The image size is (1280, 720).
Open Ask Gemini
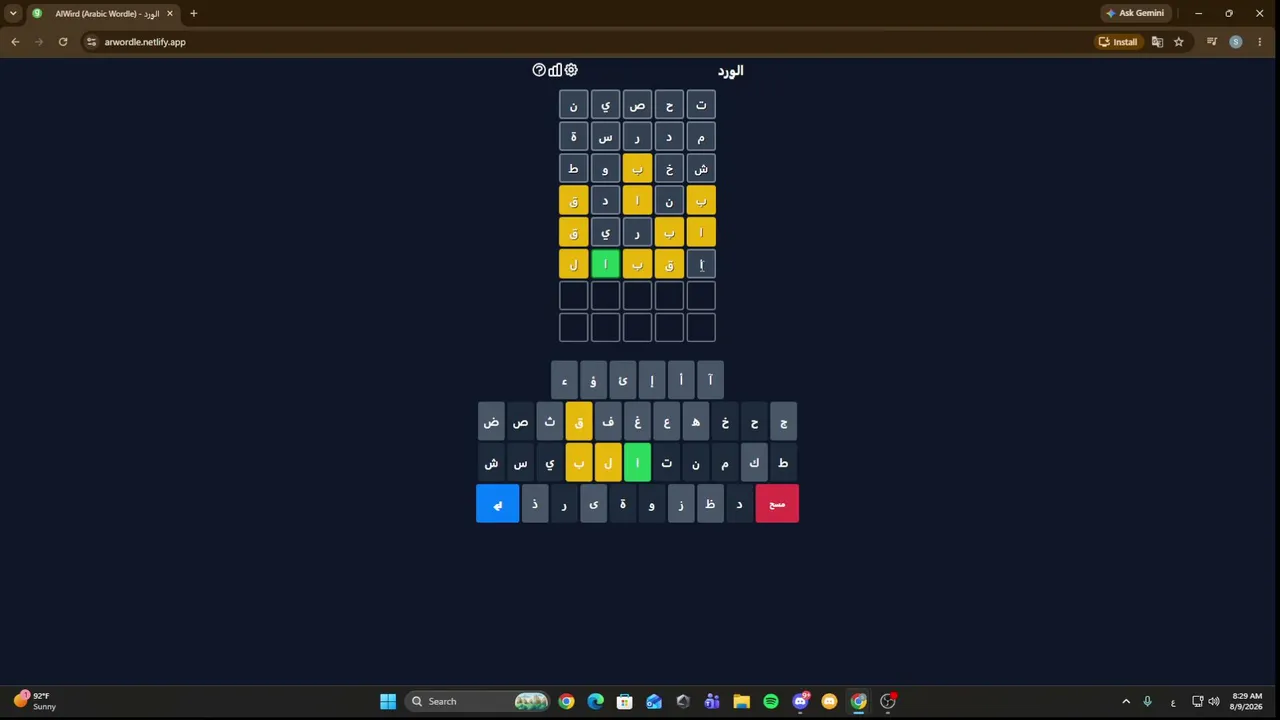click(x=1135, y=13)
